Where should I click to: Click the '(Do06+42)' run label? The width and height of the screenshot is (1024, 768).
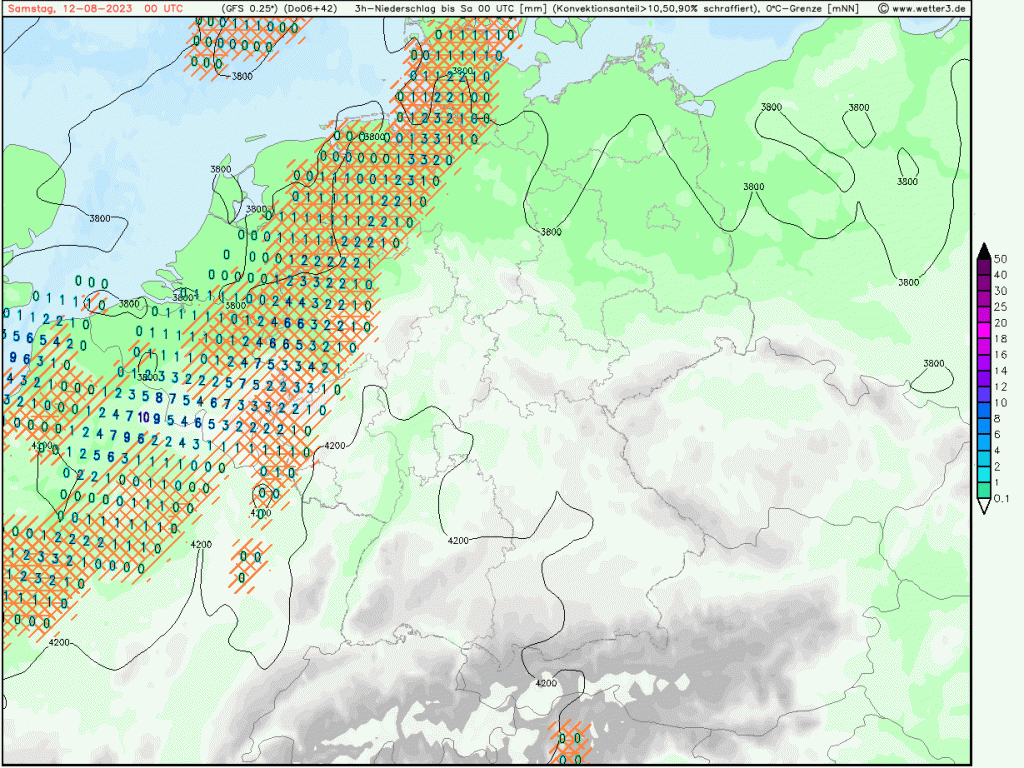point(314,8)
